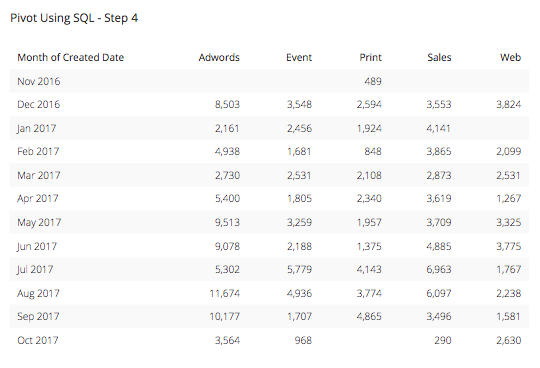540x368 pixels.
Task: Select the 'Jan 2017' row label
Action: 37,128
